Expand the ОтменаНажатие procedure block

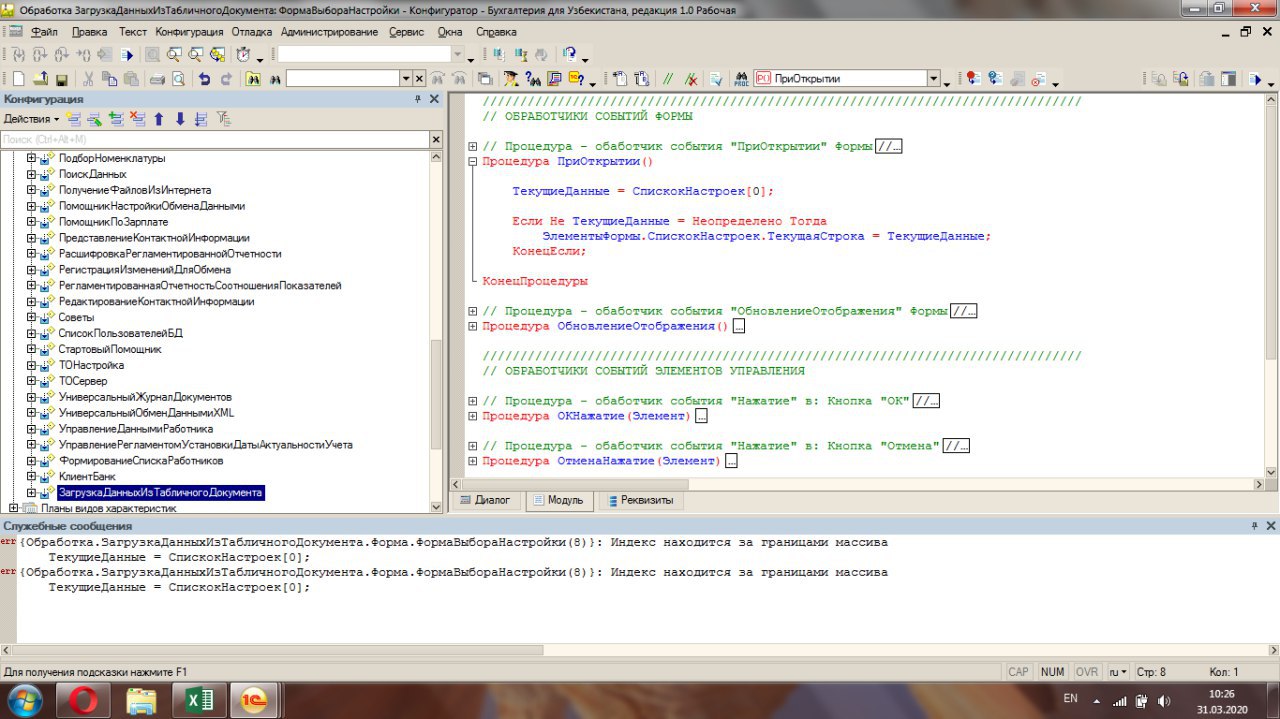click(473, 461)
